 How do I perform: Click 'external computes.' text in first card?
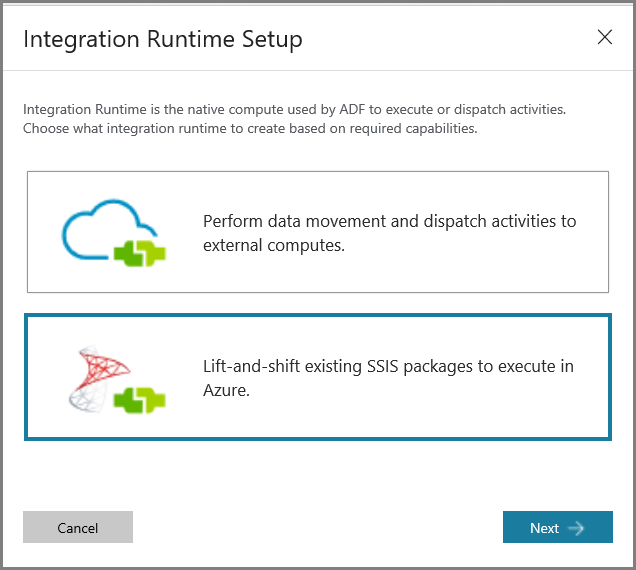point(274,245)
